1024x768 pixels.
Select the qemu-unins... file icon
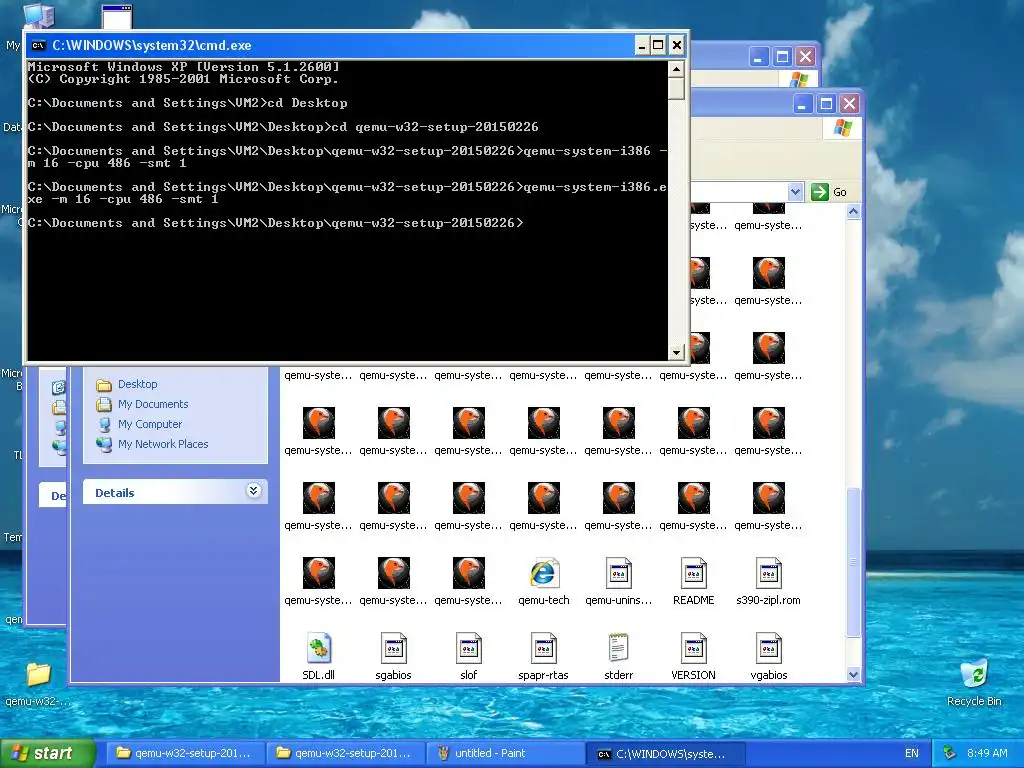point(618,573)
